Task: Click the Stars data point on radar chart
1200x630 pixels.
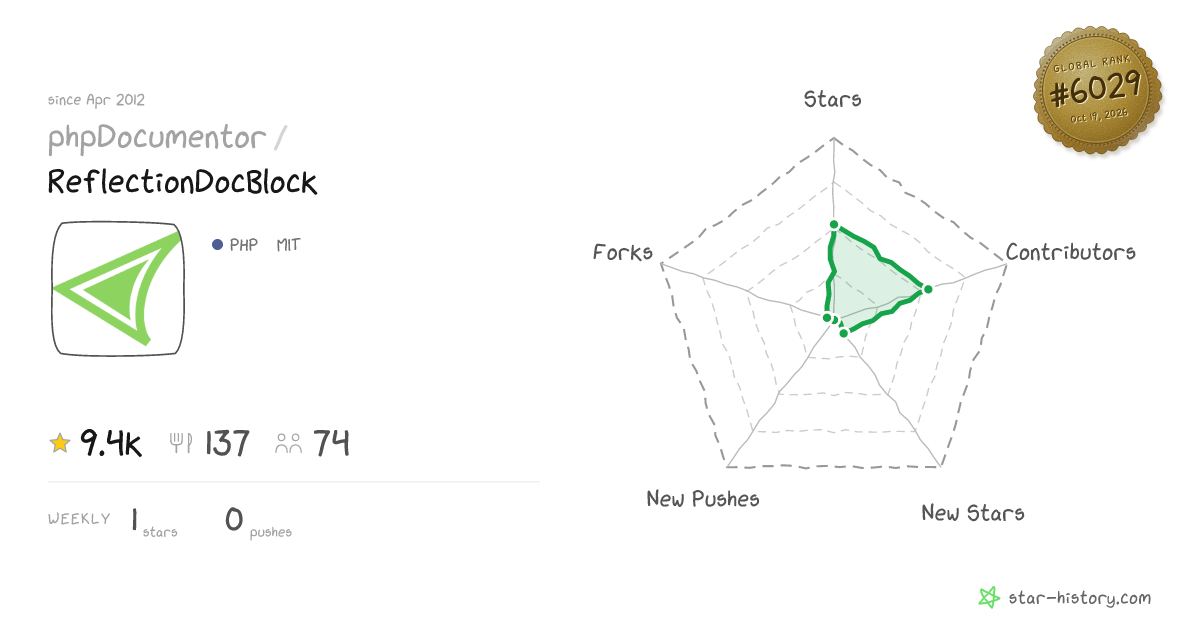Action: coord(833,226)
